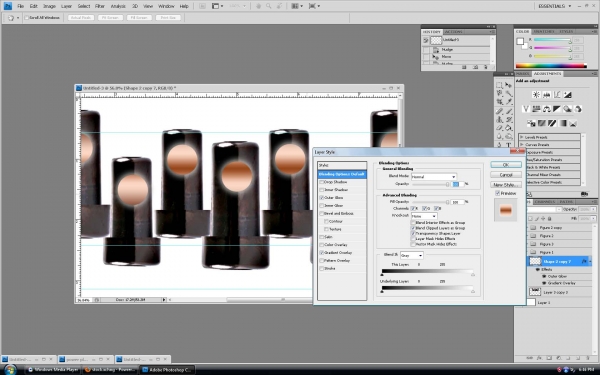Select the Move tool in toolbox
This screenshot has width=600, height=375.
[x=509, y=85]
